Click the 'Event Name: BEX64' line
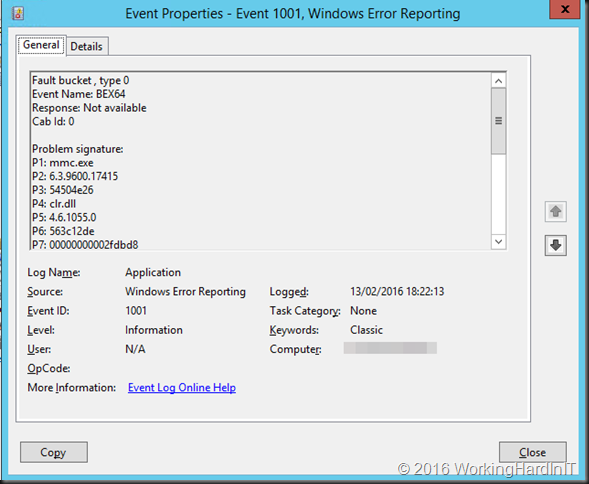 pyautogui.click(x=79, y=94)
